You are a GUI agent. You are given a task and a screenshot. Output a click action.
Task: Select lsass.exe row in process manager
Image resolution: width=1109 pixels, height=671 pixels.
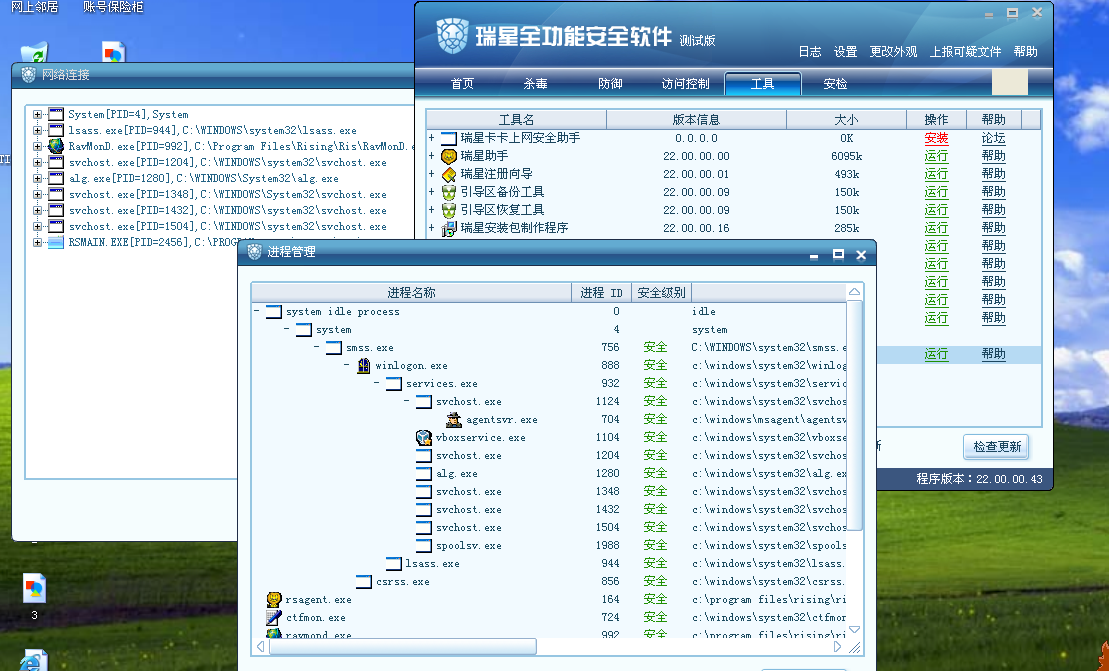549,564
